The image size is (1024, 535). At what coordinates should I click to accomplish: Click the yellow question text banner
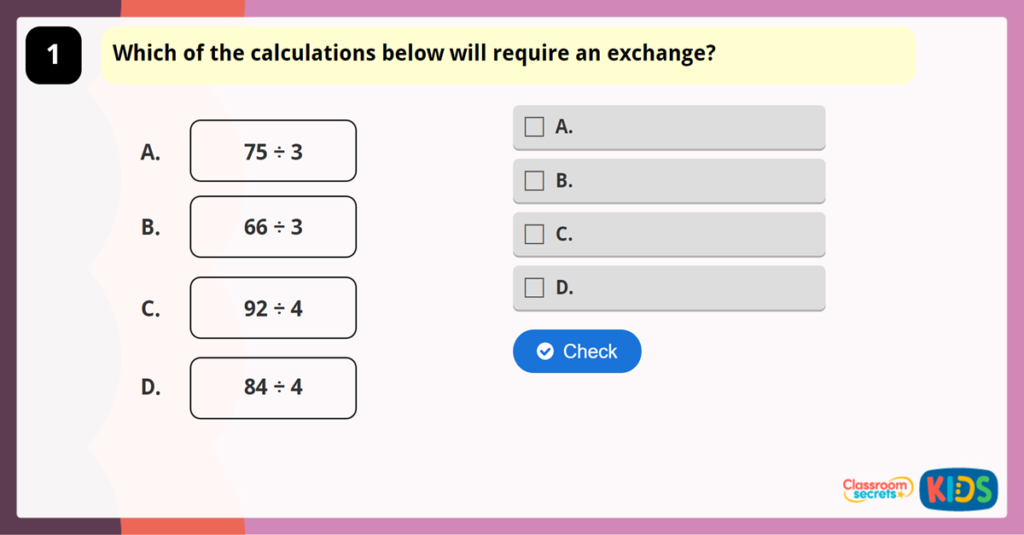508,54
